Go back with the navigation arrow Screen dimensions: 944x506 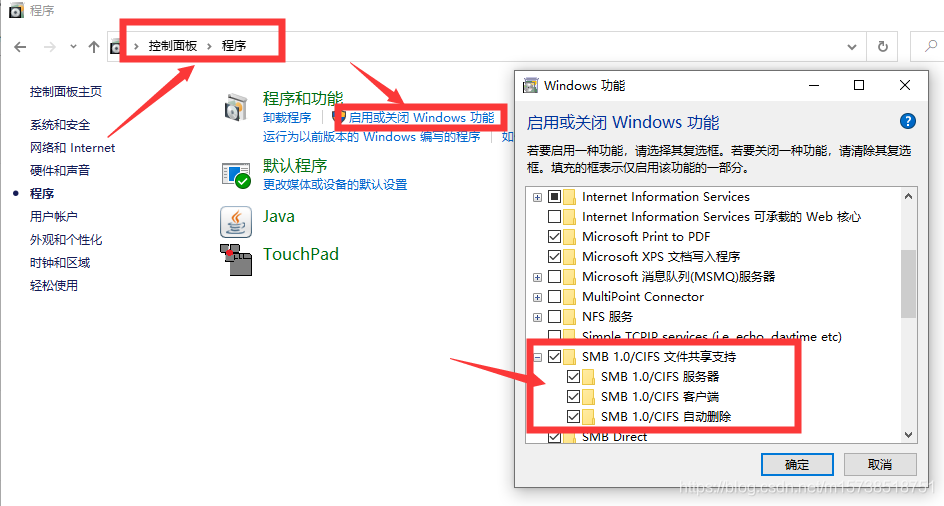[20, 46]
